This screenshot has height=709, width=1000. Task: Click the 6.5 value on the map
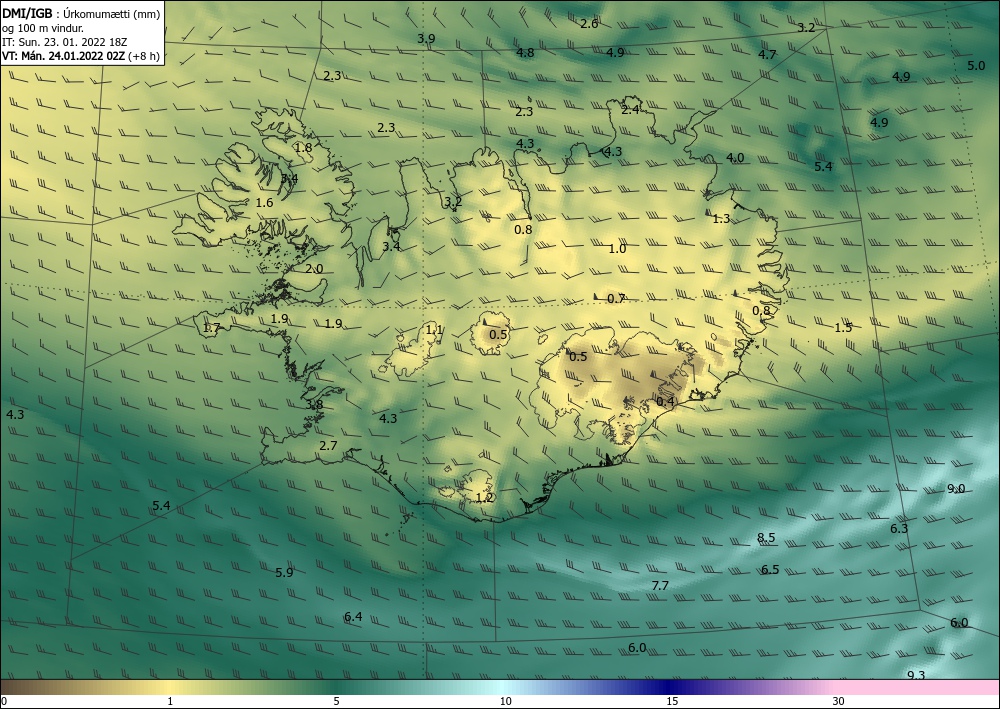pyautogui.click(x=770, y=569)
